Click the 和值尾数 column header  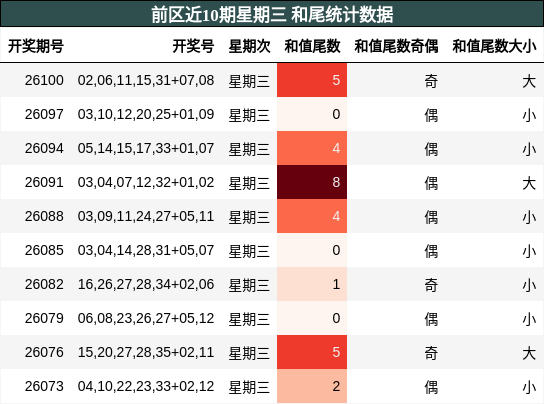pyautogui.click(x=312, y=46)
